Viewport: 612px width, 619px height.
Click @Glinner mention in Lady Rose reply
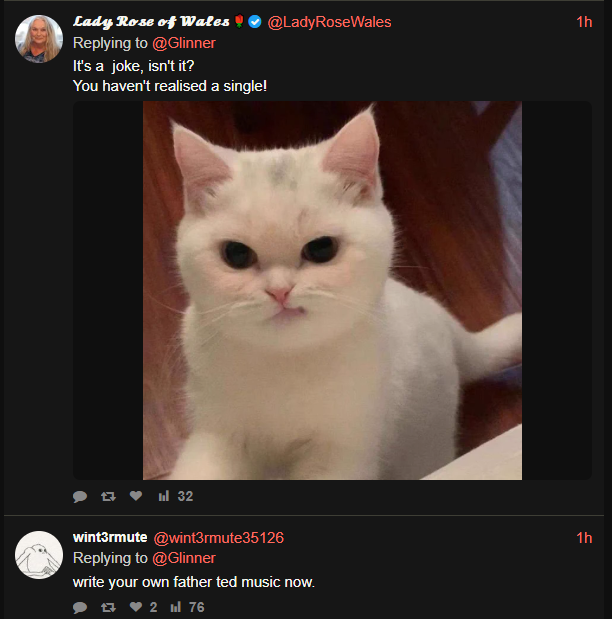tap(183, 43)
